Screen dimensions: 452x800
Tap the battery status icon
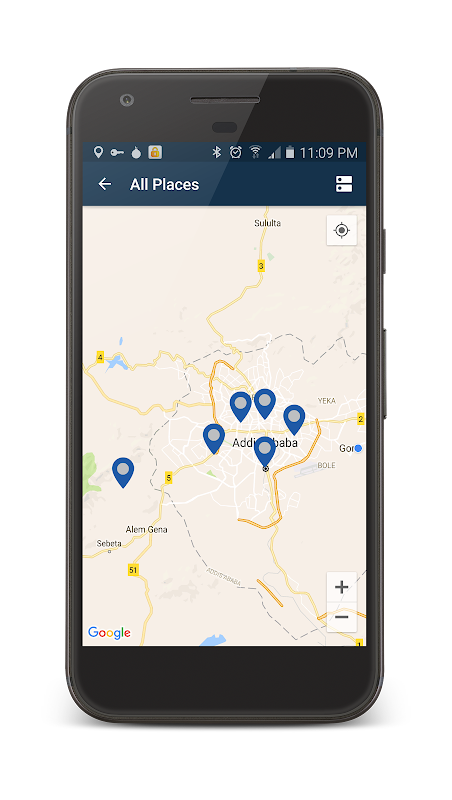290,152
